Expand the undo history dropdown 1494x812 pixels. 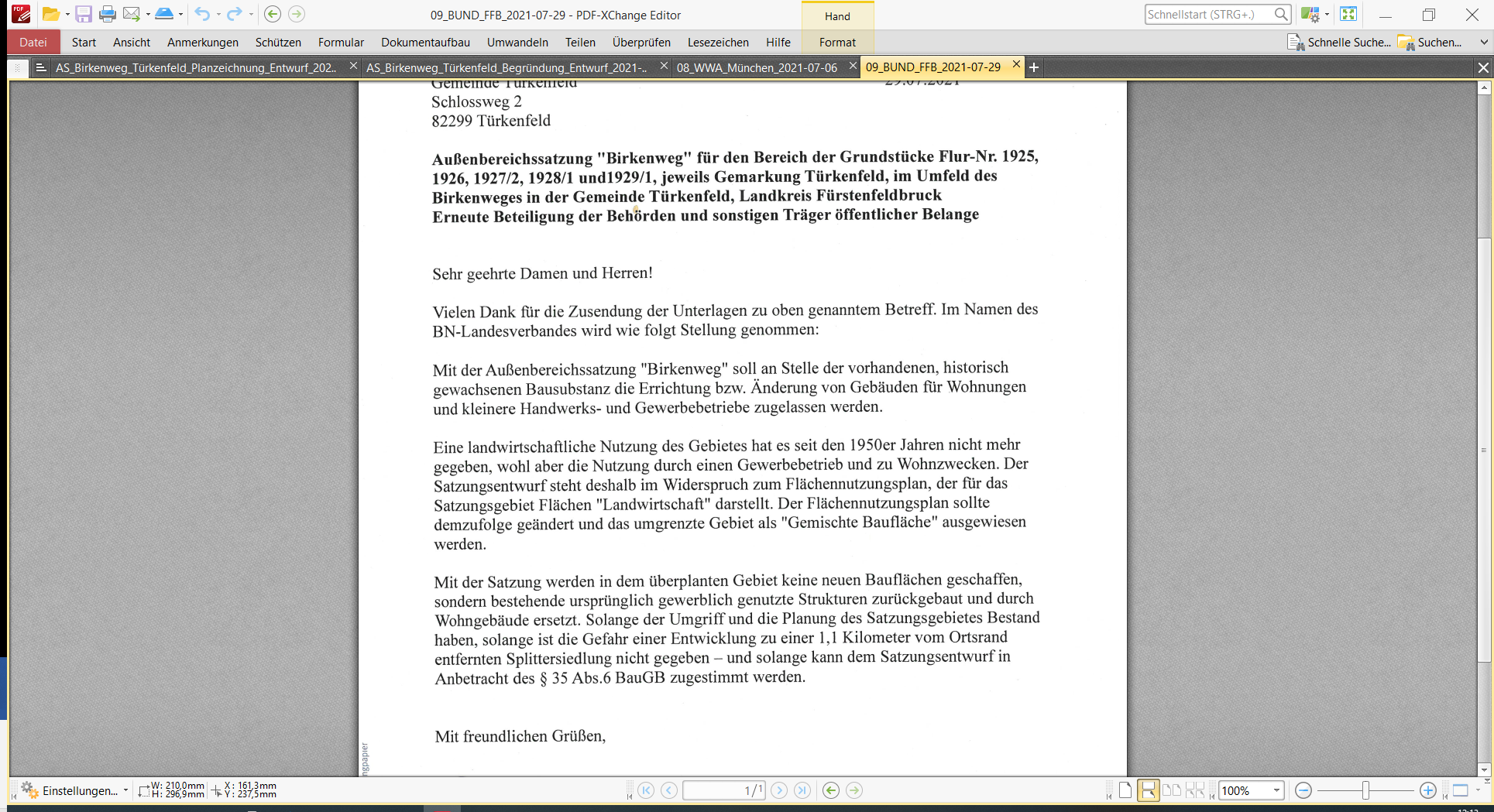coord(218,14)
